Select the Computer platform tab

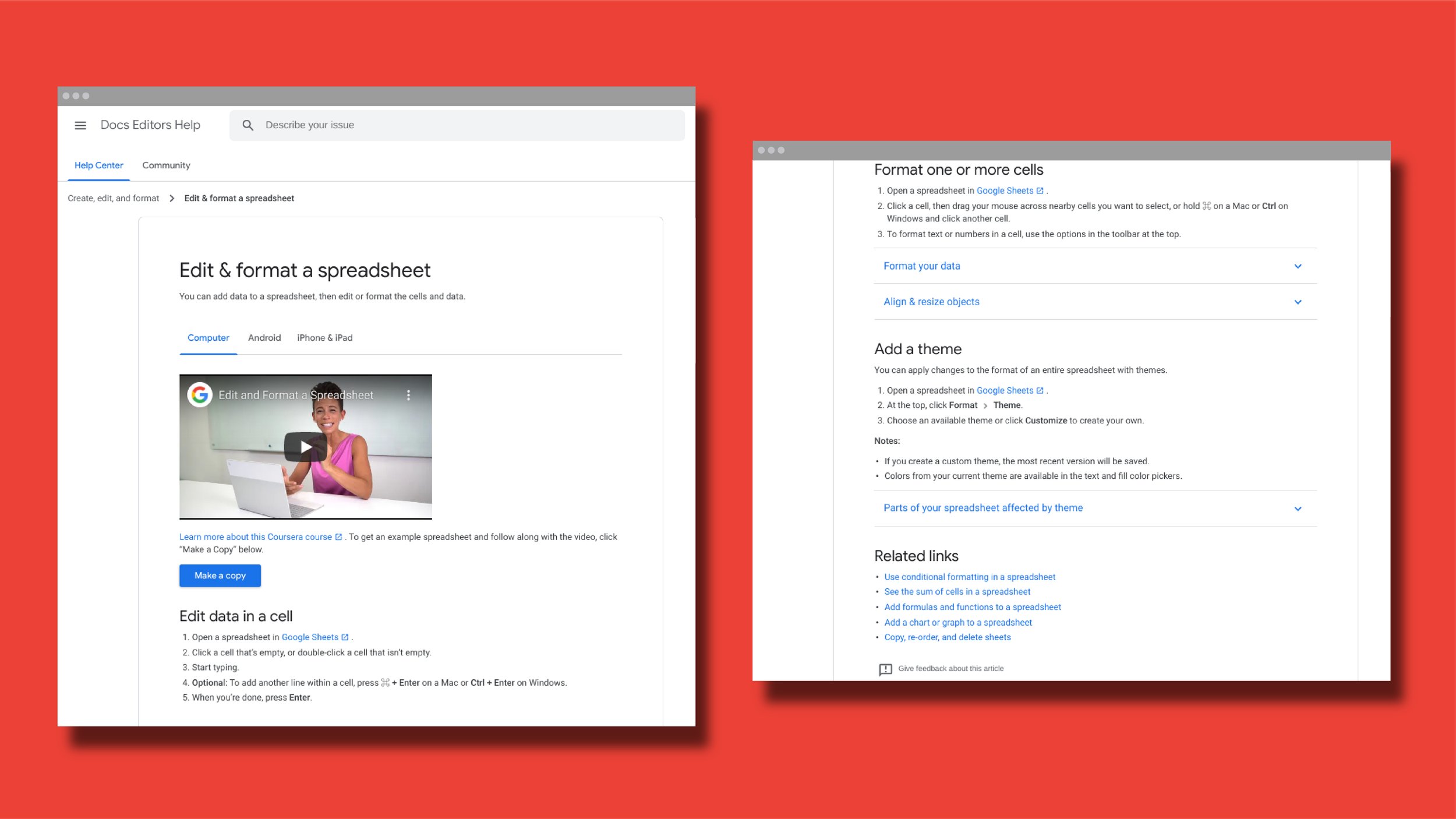coord(208,338)
